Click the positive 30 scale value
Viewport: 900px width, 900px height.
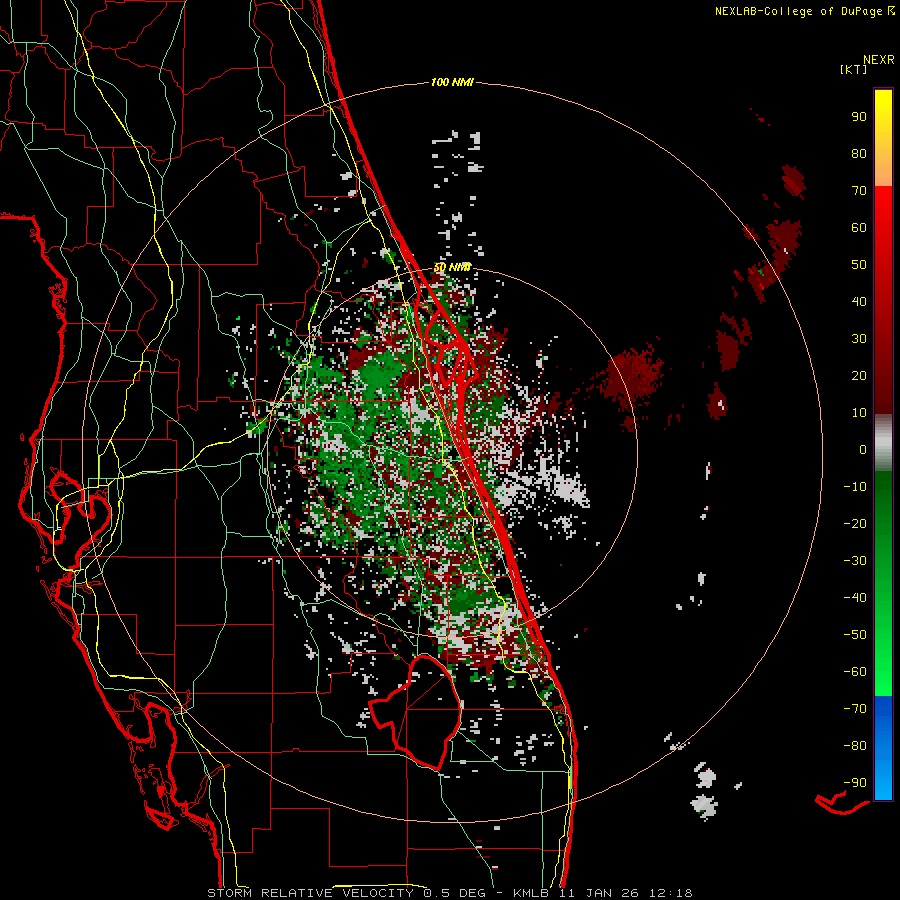click(859, 339)
